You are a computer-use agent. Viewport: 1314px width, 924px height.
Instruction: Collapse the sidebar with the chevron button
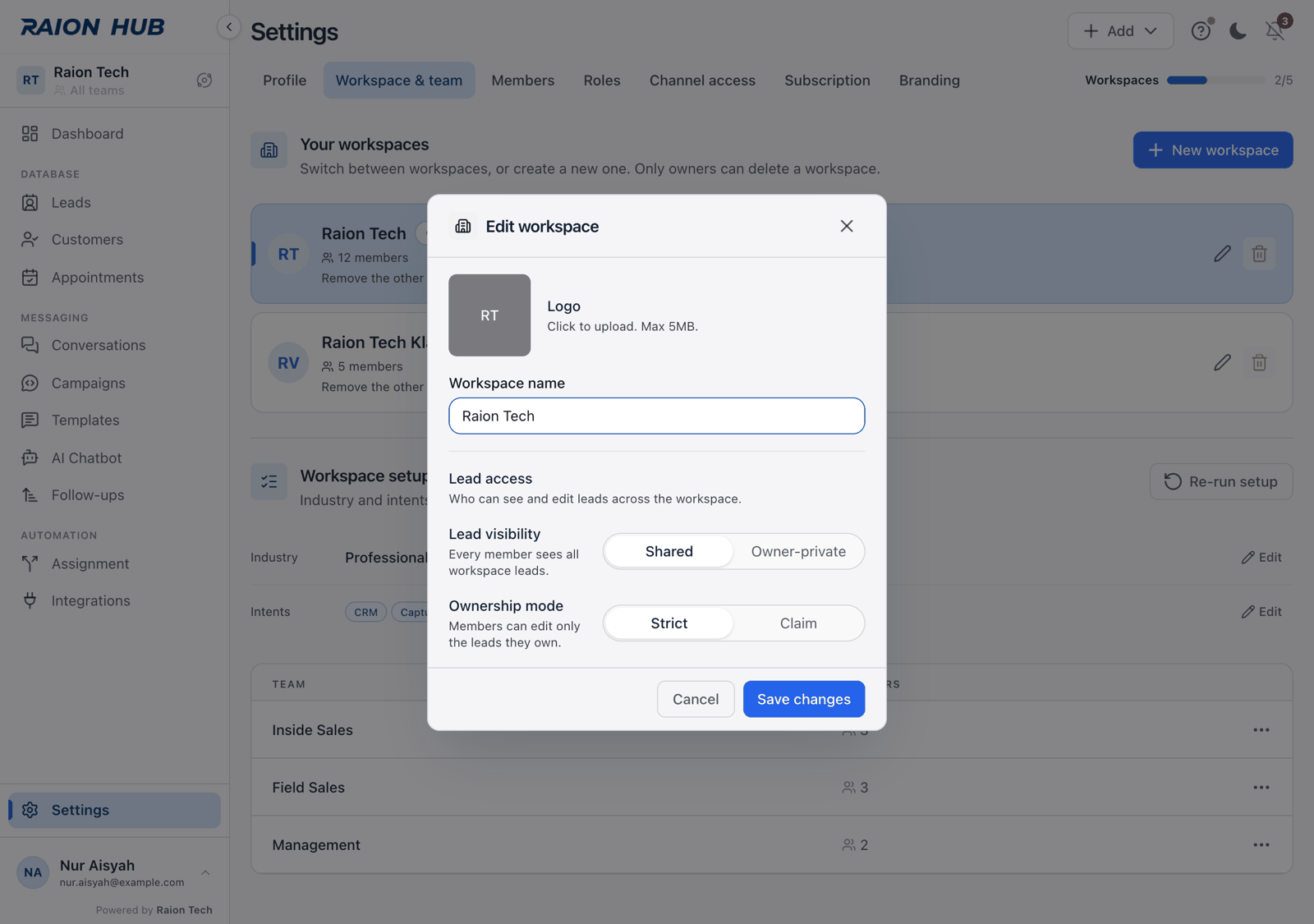point(229,27)
